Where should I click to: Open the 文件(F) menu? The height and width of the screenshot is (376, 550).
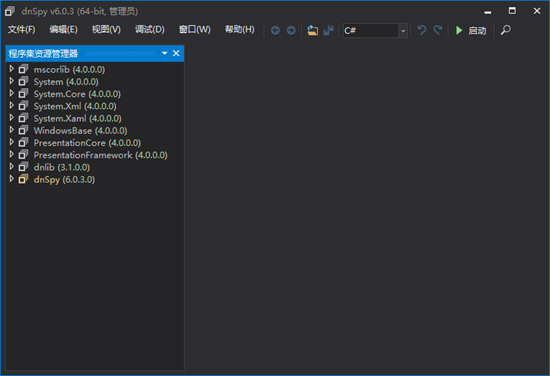21,29
